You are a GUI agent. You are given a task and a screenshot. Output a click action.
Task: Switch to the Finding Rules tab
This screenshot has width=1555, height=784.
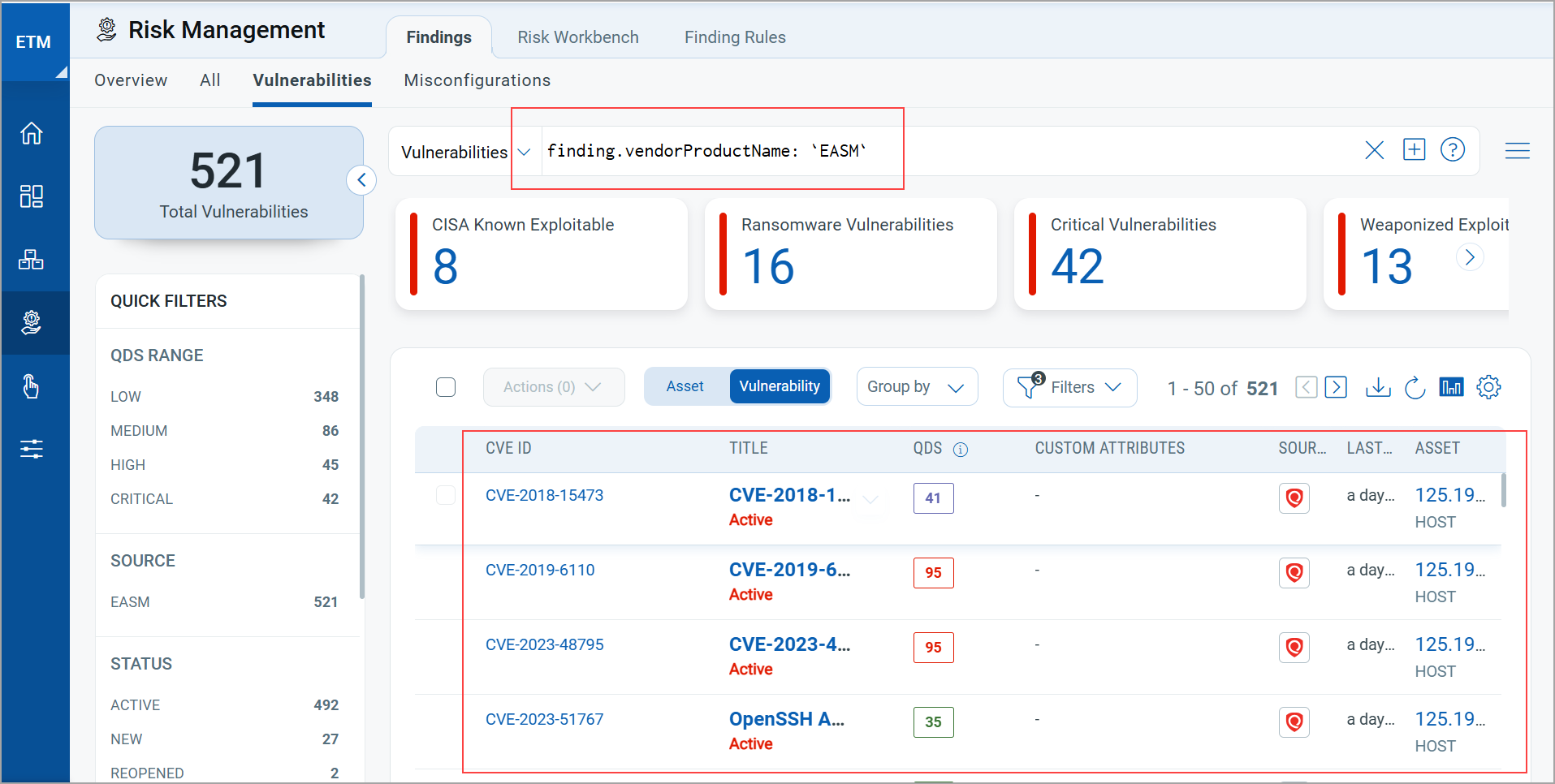[735, 37]
